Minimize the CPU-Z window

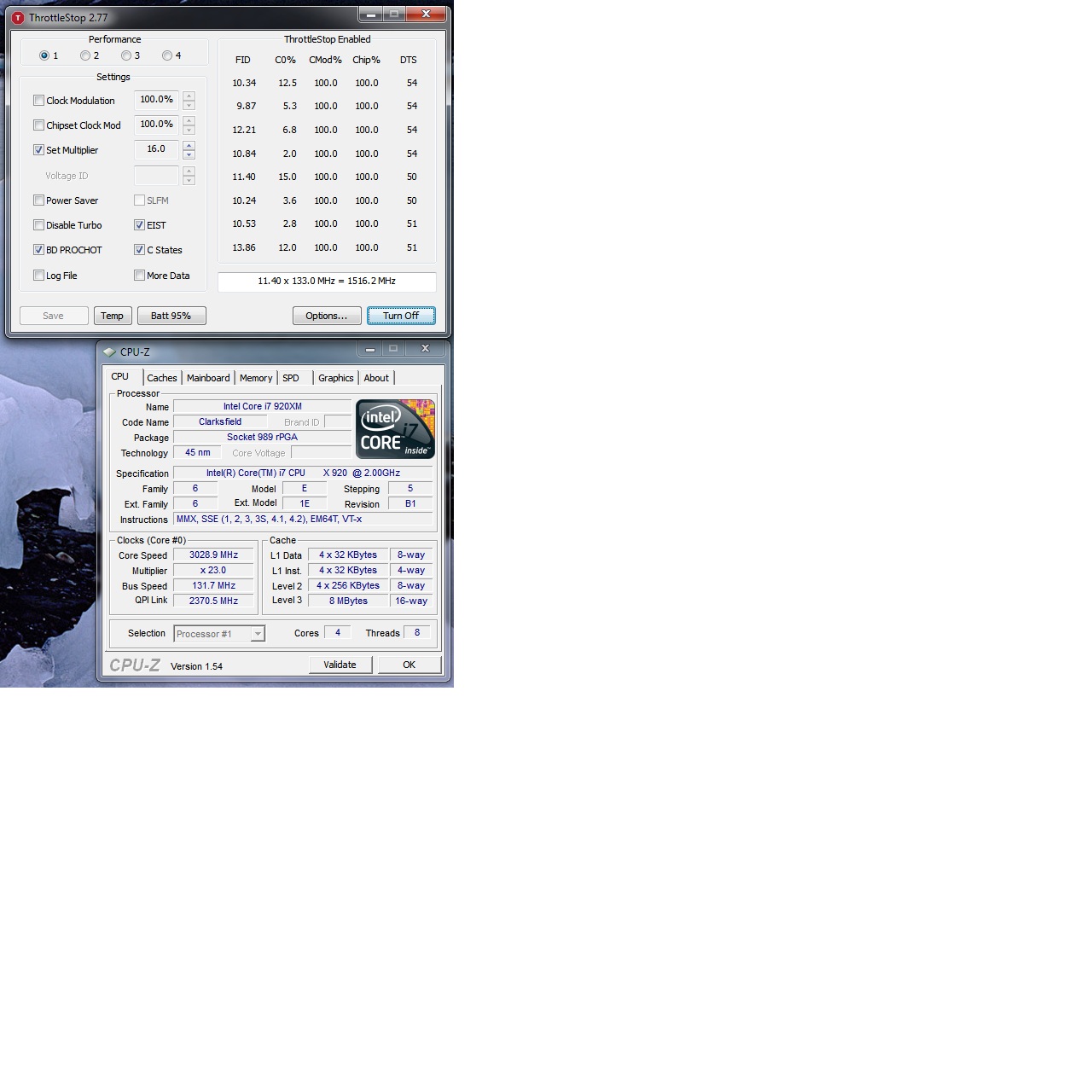point(369,349)
